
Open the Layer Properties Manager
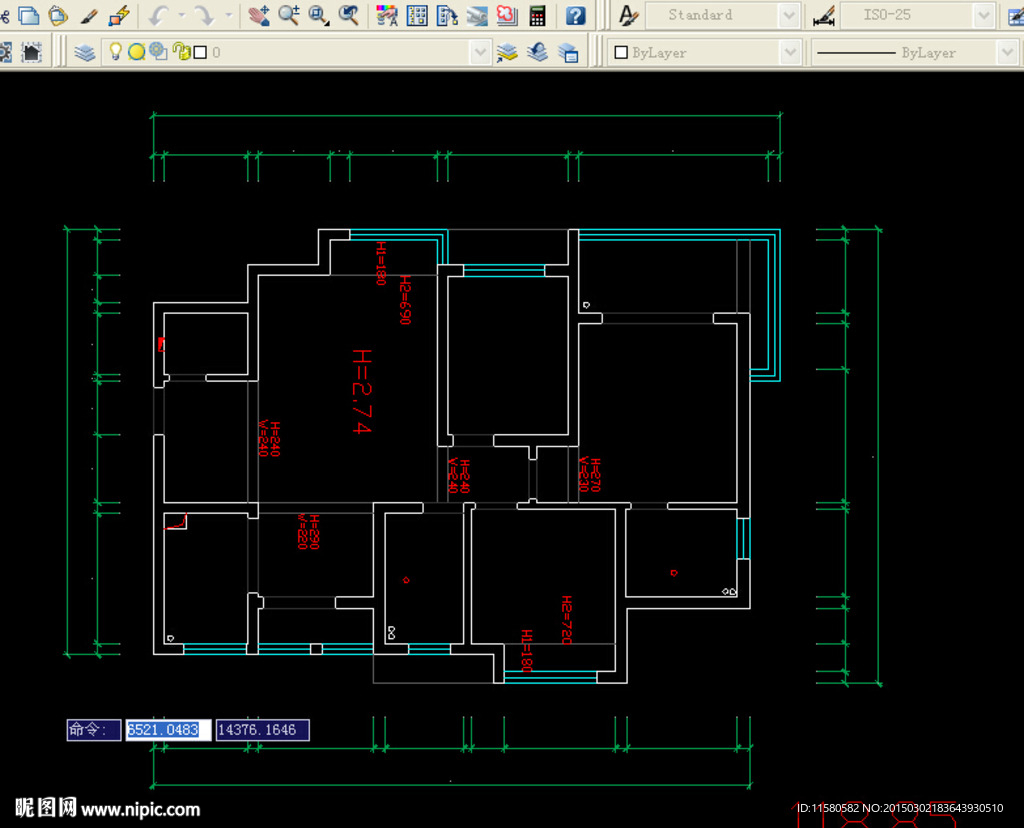tap(85, 52)
